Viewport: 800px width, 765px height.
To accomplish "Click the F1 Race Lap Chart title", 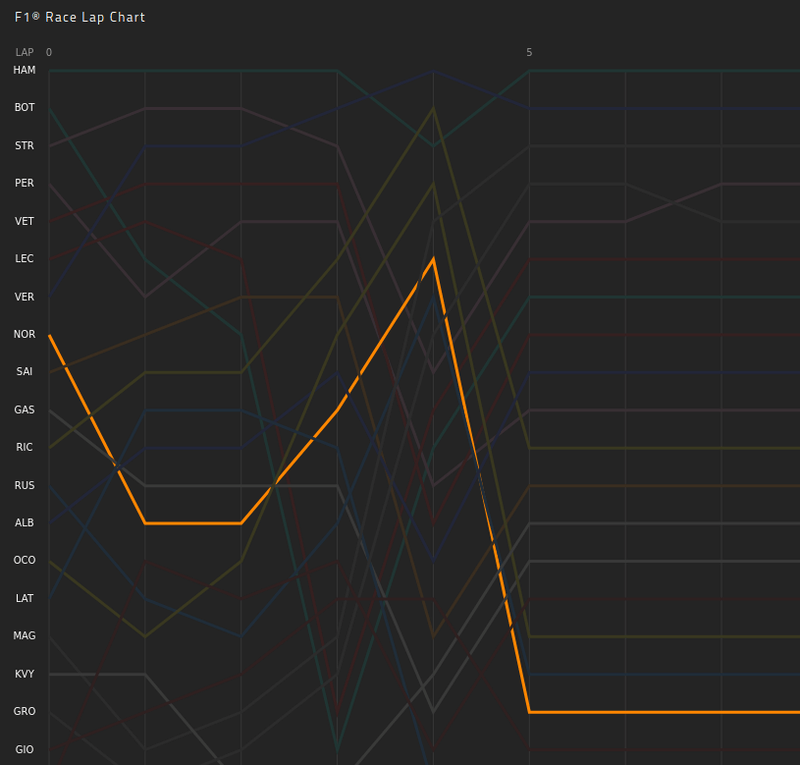I will tap(80, 17).
